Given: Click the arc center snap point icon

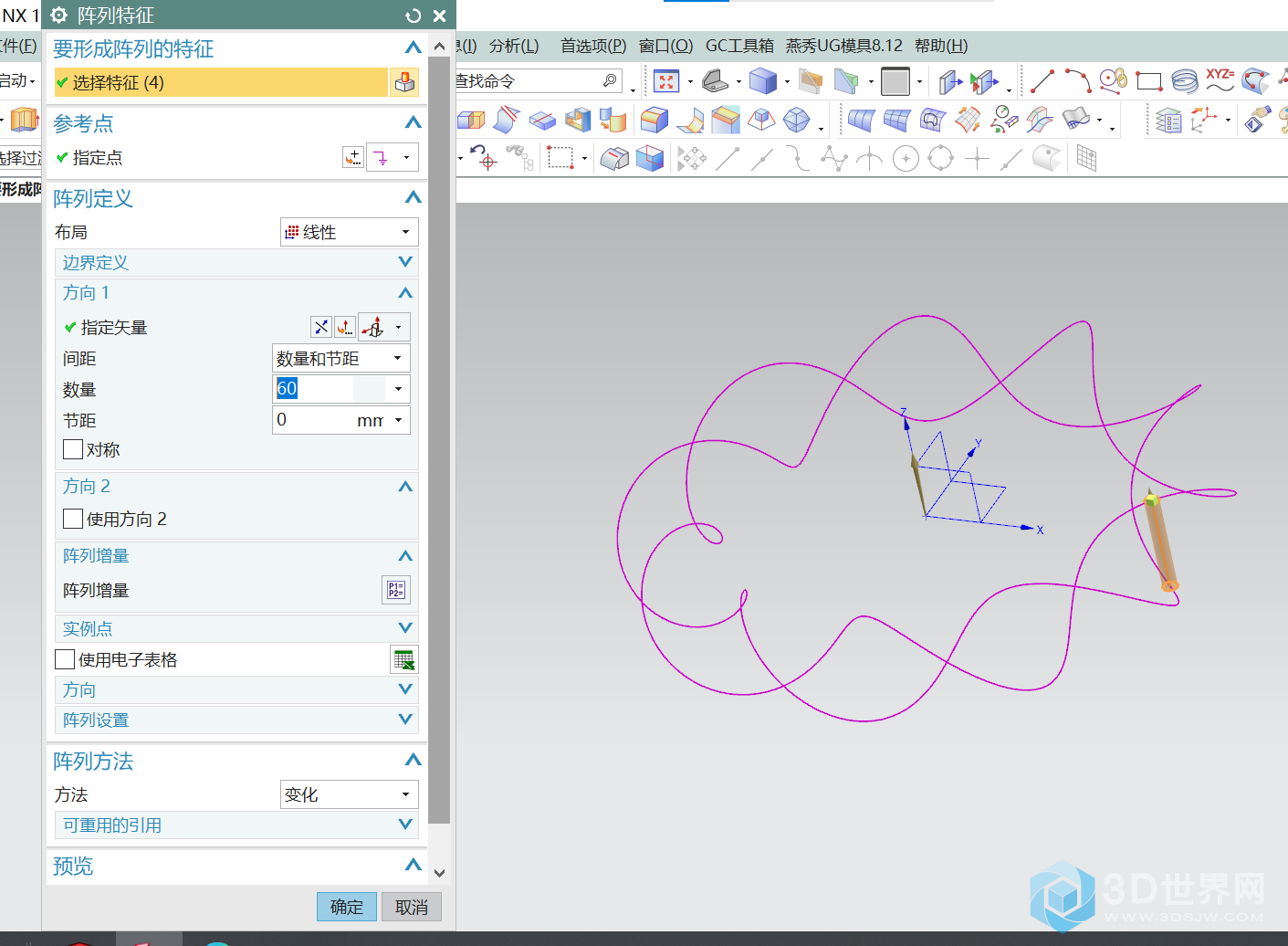Looking at the screenshot, I should coord(906,159).
